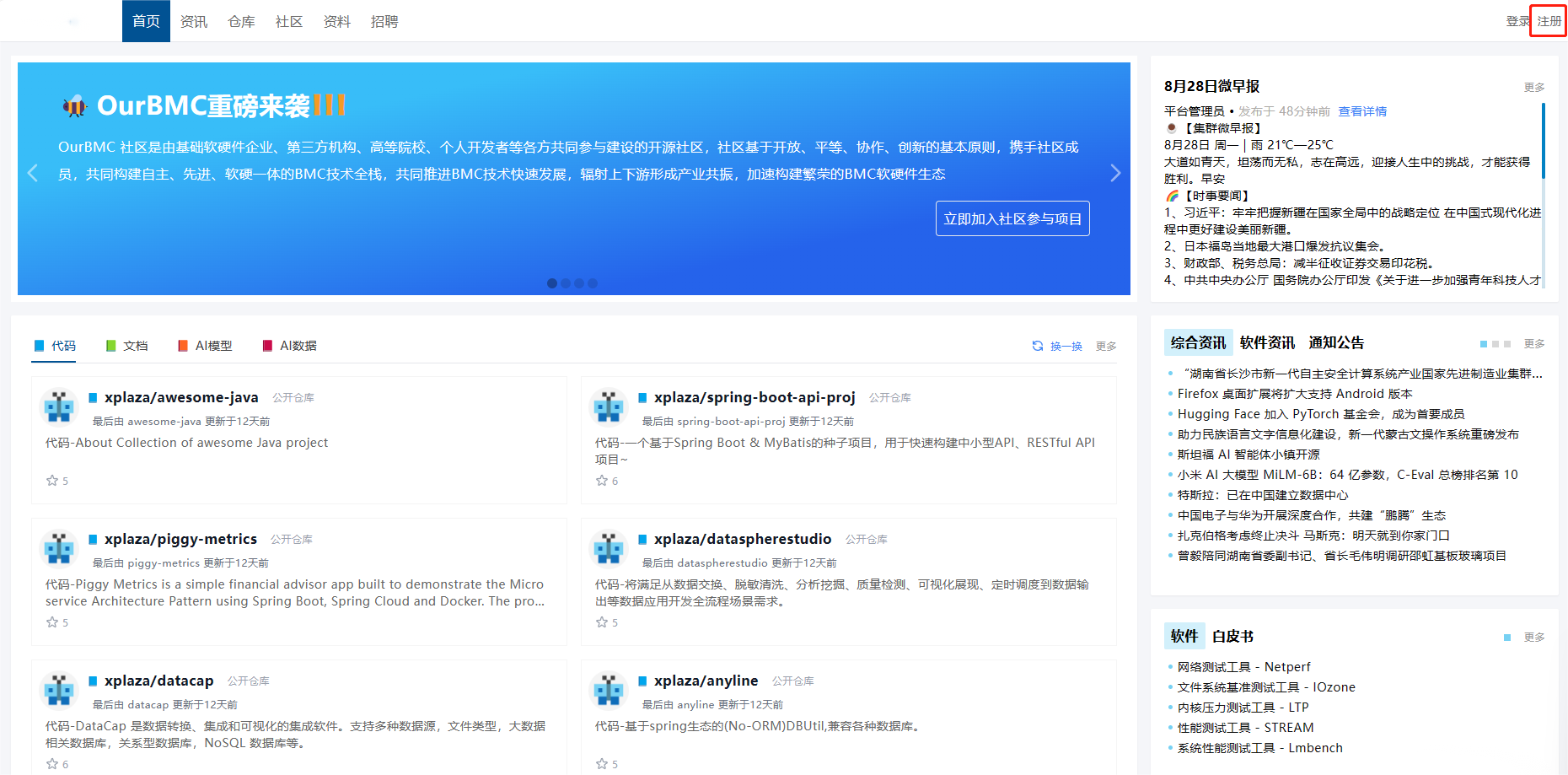Select the first carousel indicator dot
This screenshot has height=775, width=1568.
tap(552, 283)
